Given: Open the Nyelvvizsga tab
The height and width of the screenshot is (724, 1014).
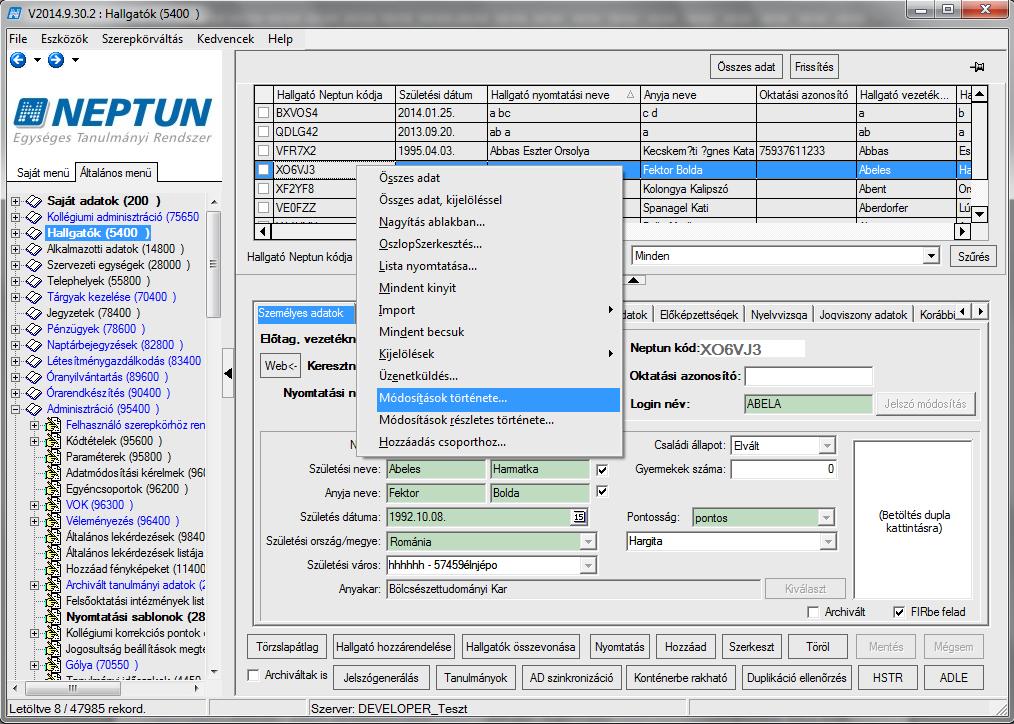Looking at the screenshot, I should (x=779, y=315).
